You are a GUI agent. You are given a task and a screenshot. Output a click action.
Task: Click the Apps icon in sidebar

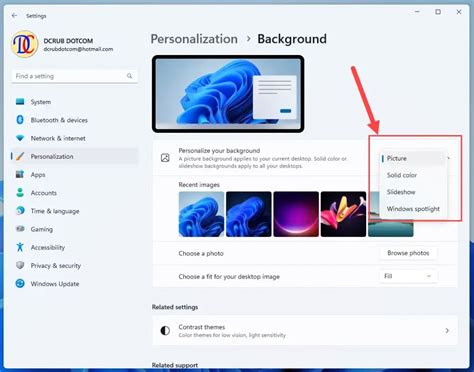coord(20,174)
